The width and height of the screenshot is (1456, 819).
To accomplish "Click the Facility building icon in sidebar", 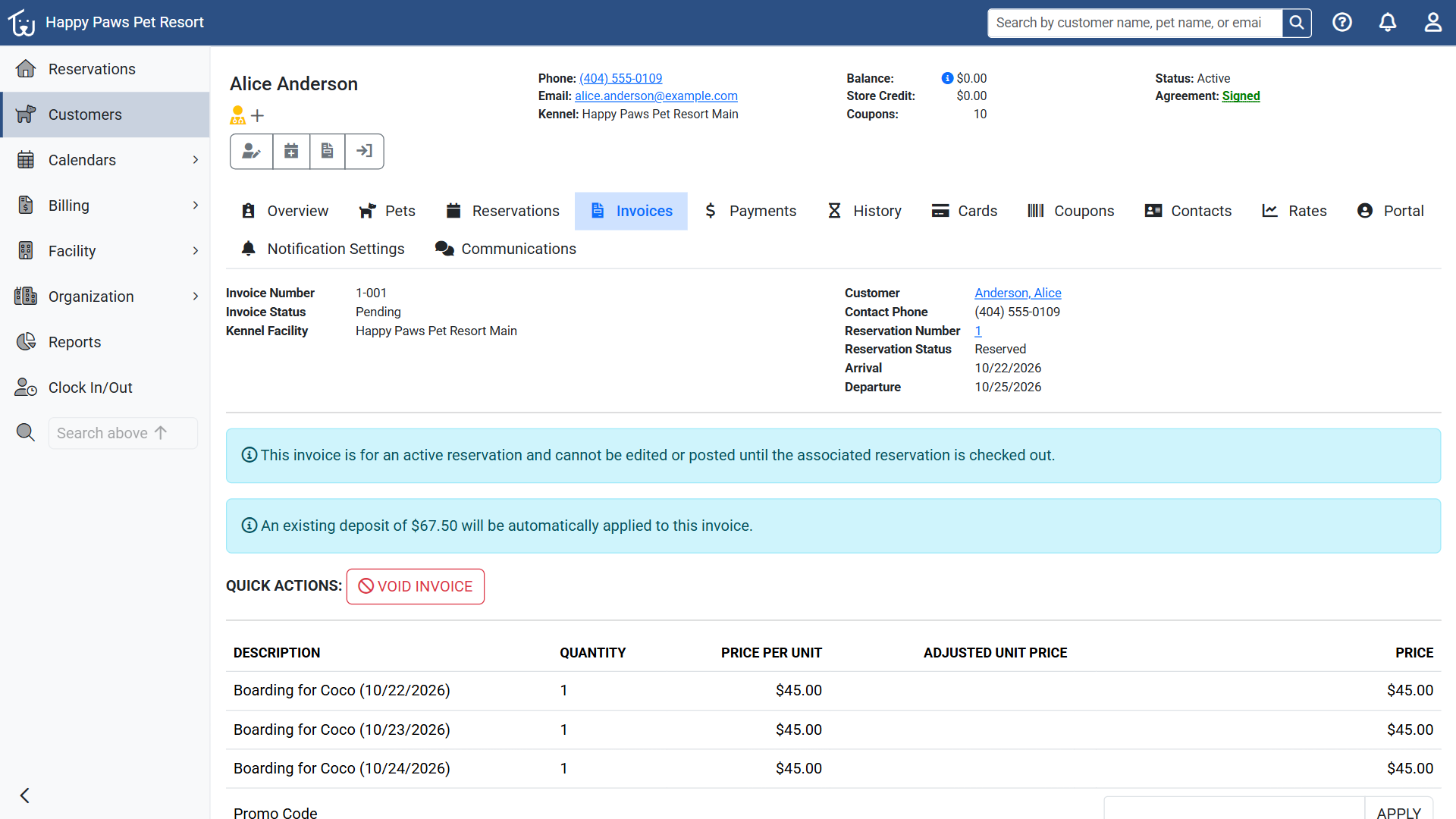I will (x=26, y=251).
